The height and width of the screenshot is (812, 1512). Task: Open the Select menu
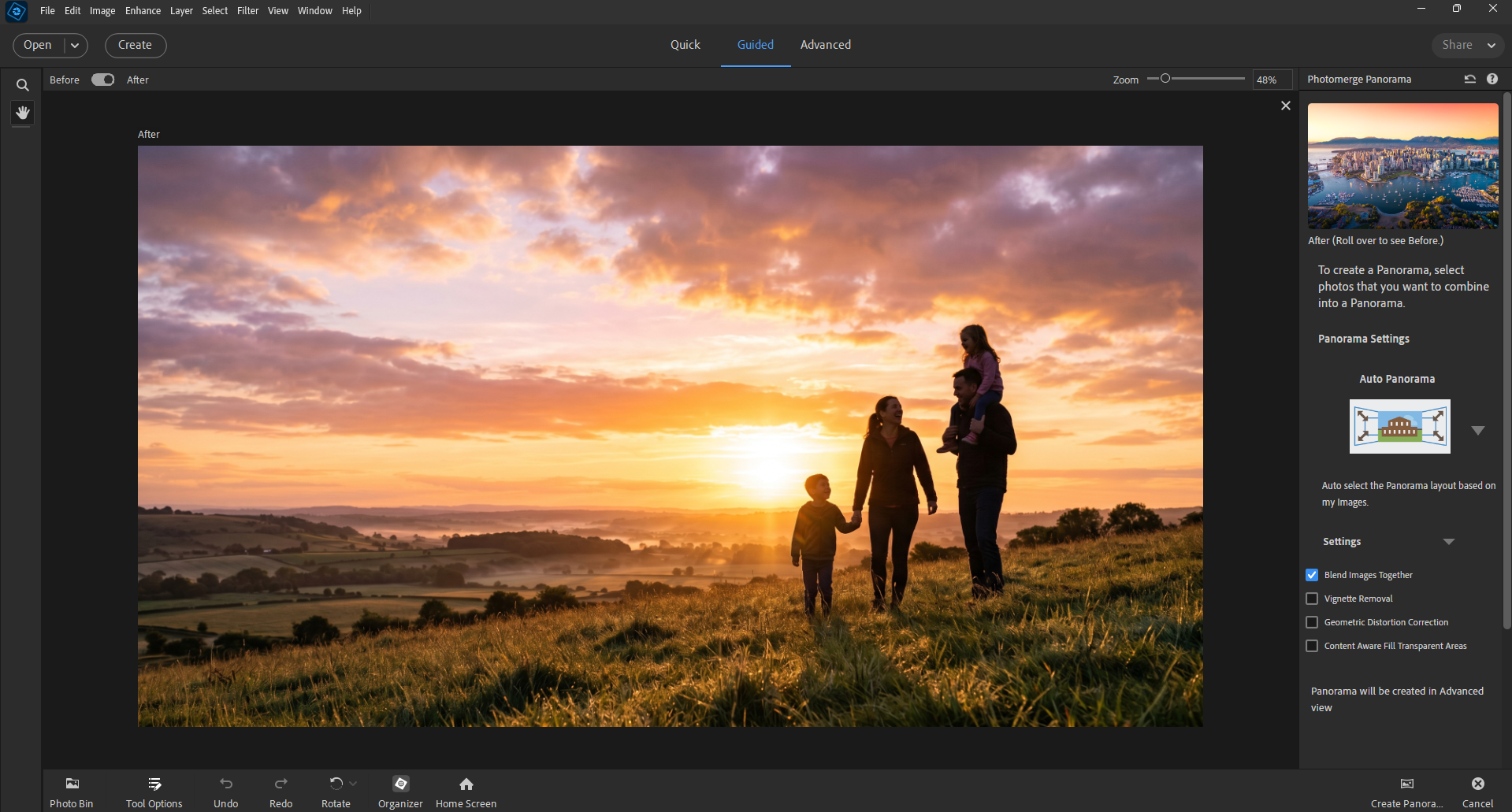214,11
